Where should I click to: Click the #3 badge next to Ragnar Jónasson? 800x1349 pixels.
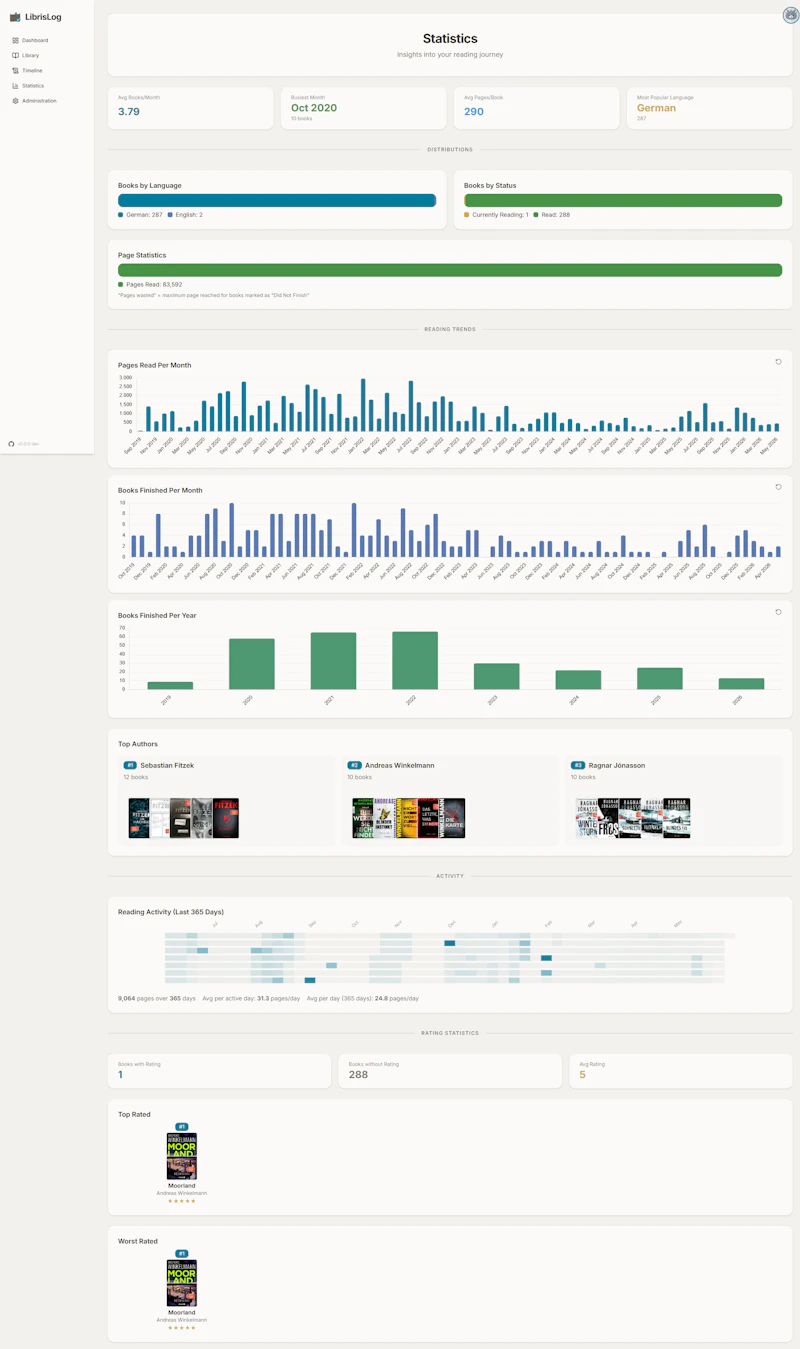point(578,765)
